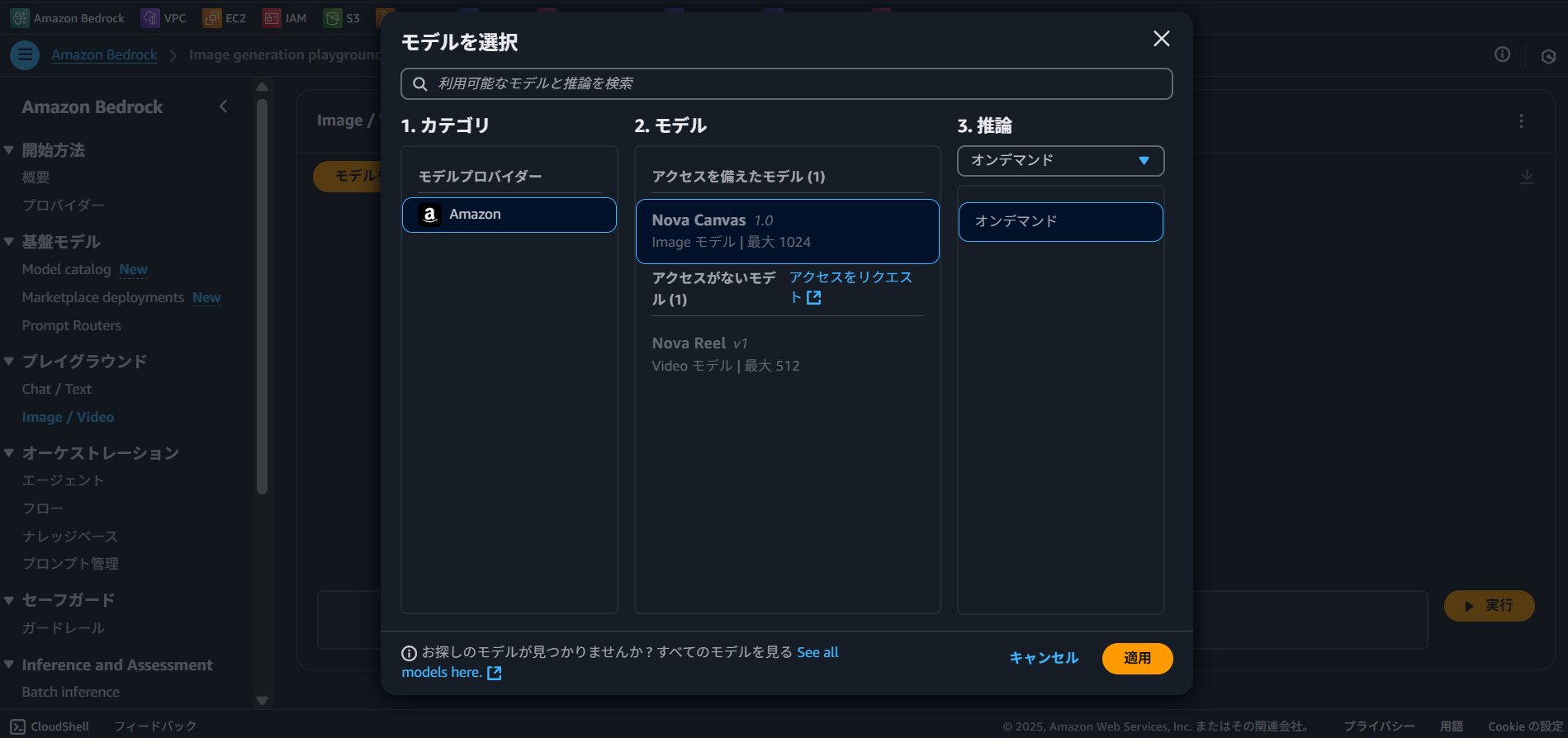Click the sidebar scrollbar up arrow
1568x738 pixels.
[x=262, y=87]
